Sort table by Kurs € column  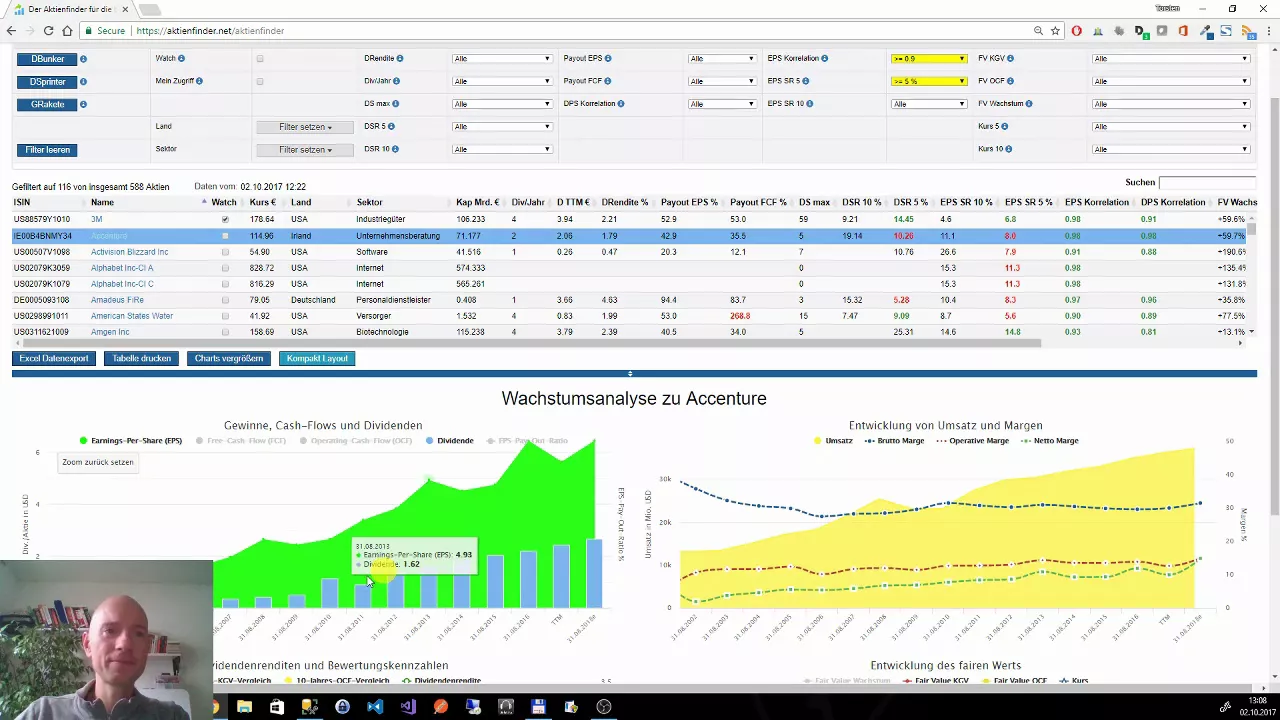(262, 202)
